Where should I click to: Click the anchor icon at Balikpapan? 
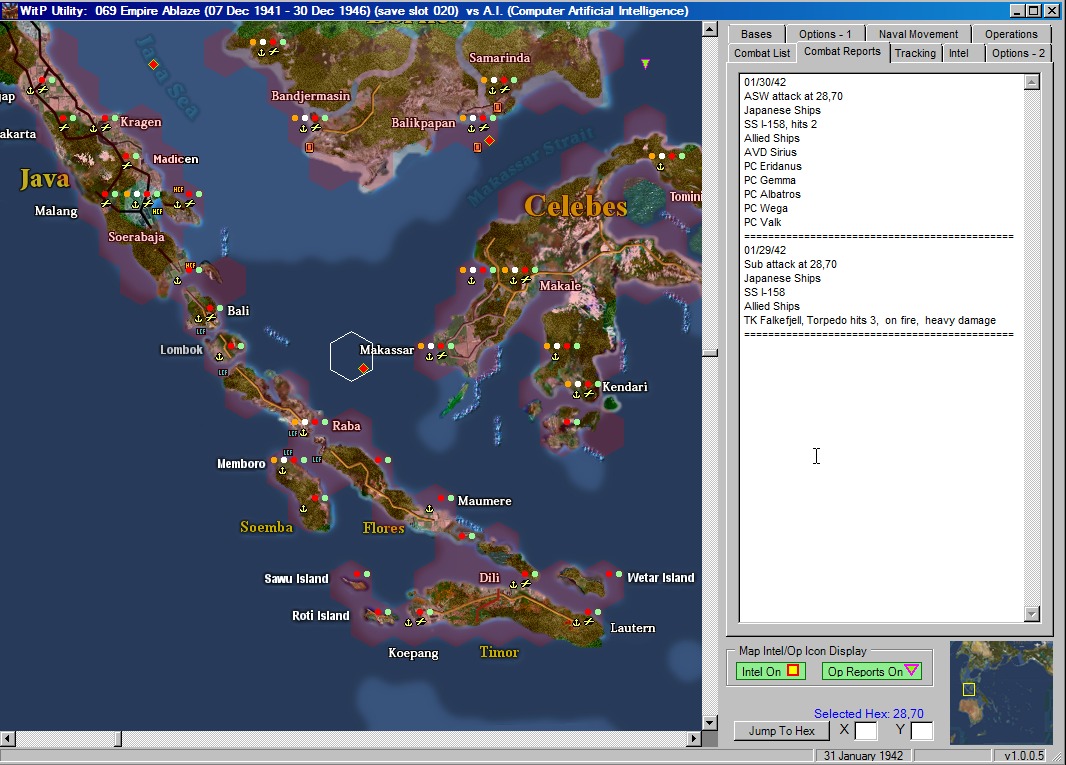coord(471,128)
